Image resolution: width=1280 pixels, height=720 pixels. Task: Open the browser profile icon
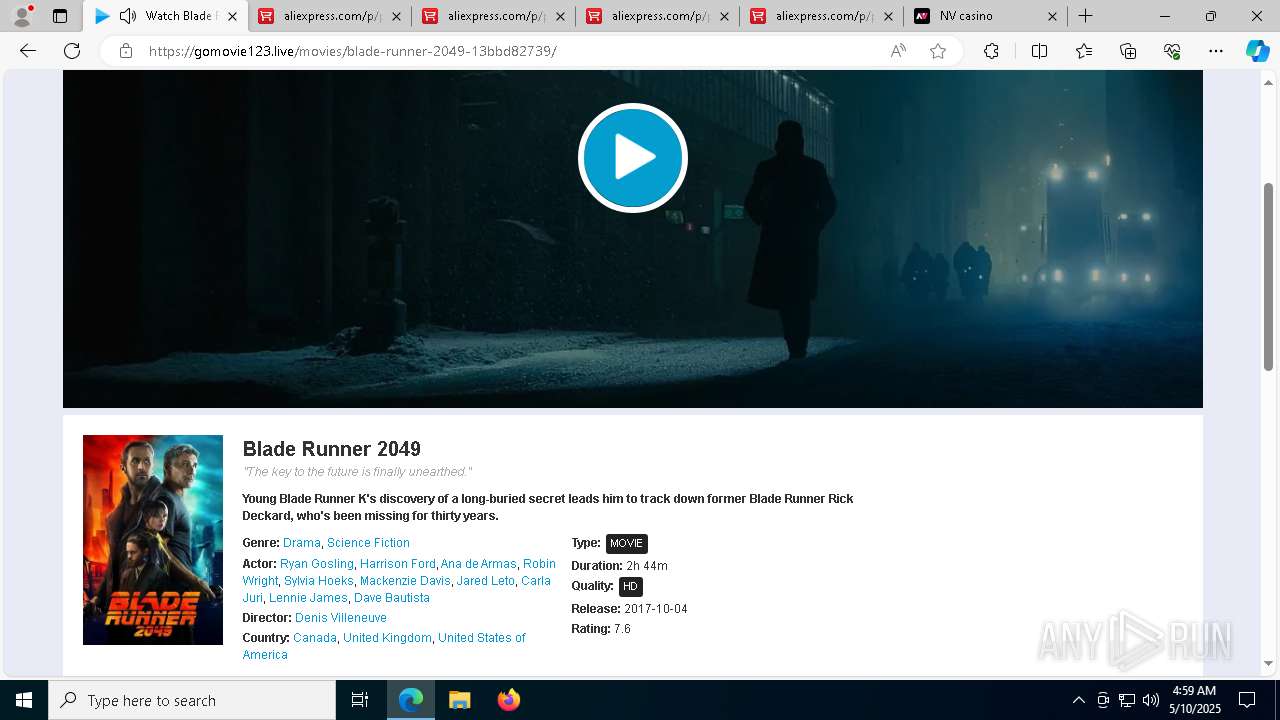[22, 16]
